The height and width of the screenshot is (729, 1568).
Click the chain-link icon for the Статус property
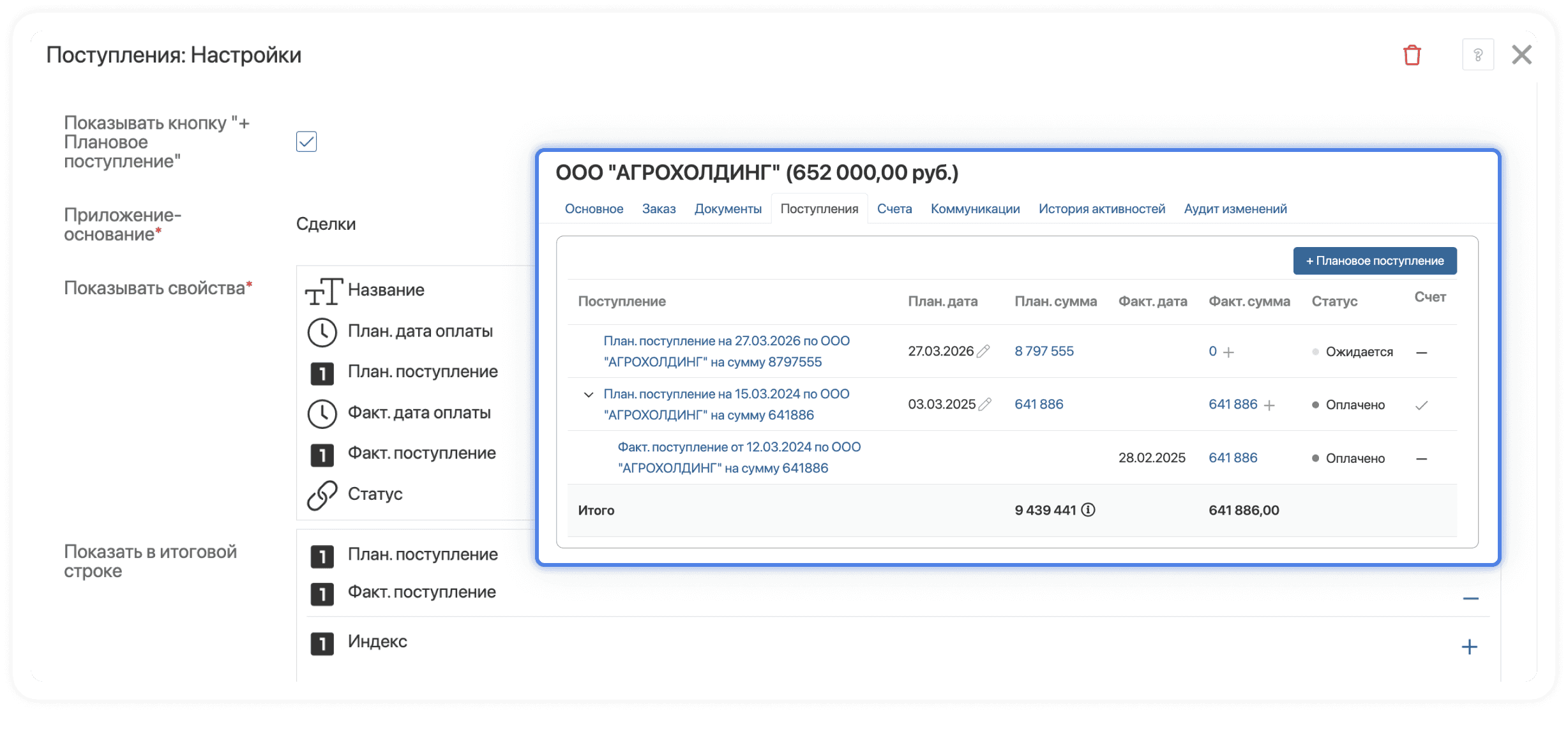[323, 494]
